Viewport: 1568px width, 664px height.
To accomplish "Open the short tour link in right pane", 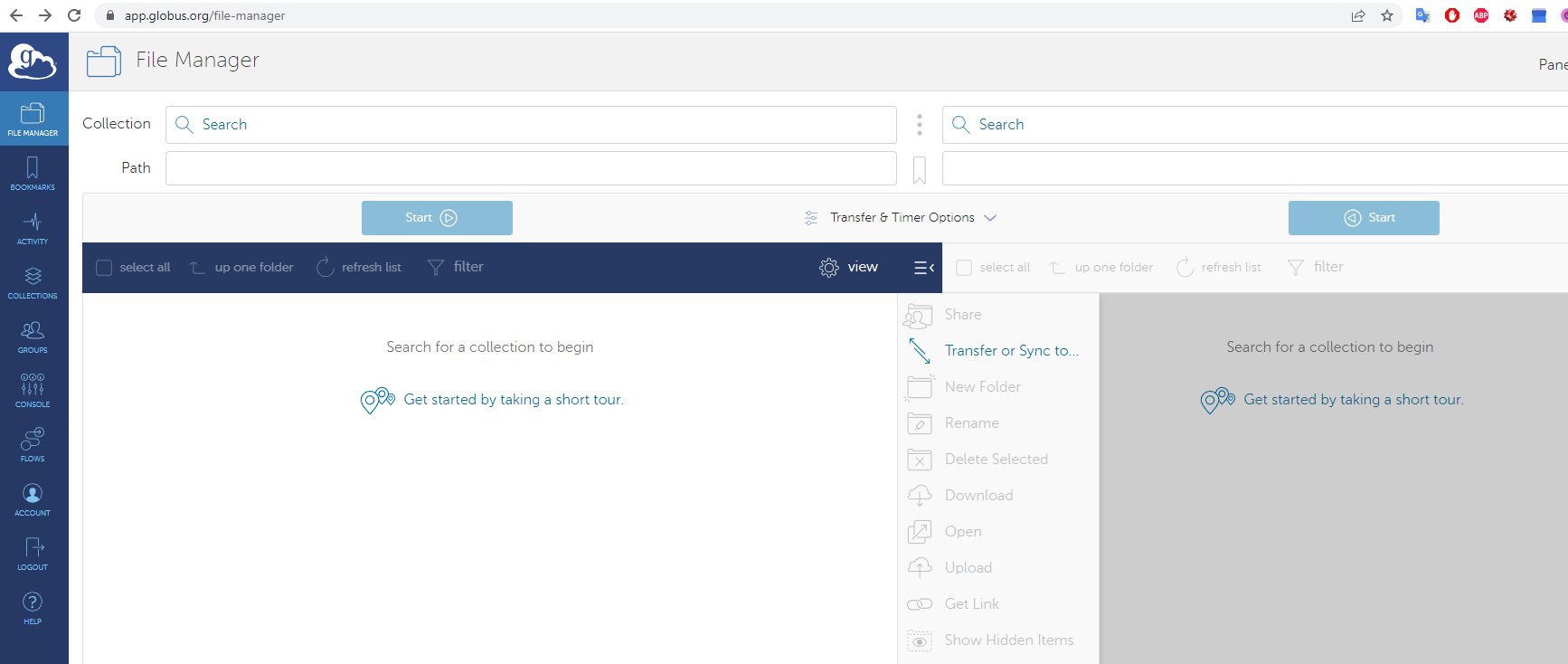I will 1354,400.
